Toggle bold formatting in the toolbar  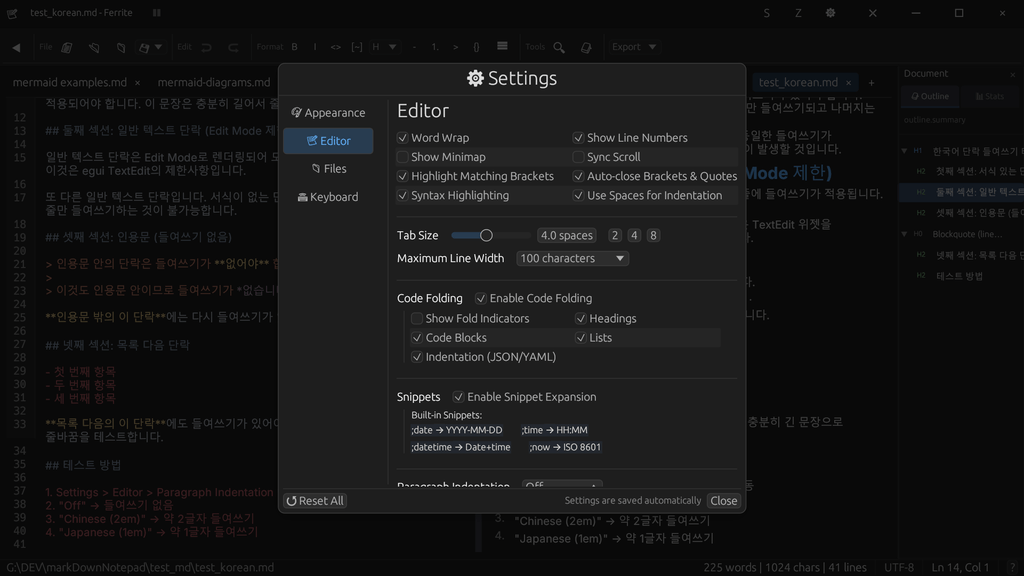294,47
